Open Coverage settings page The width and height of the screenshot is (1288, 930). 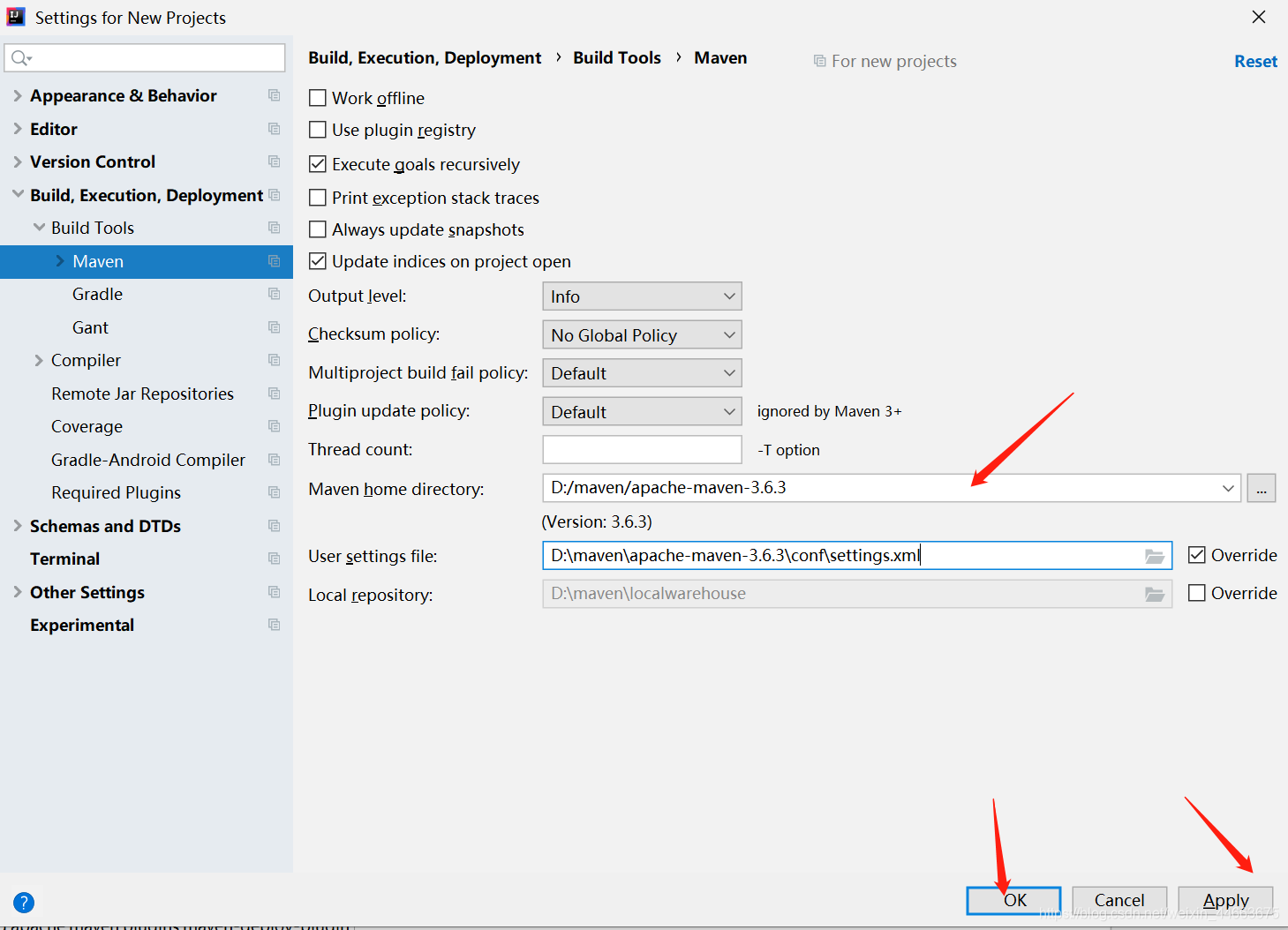pyautogui.click(x=87, y=426)
